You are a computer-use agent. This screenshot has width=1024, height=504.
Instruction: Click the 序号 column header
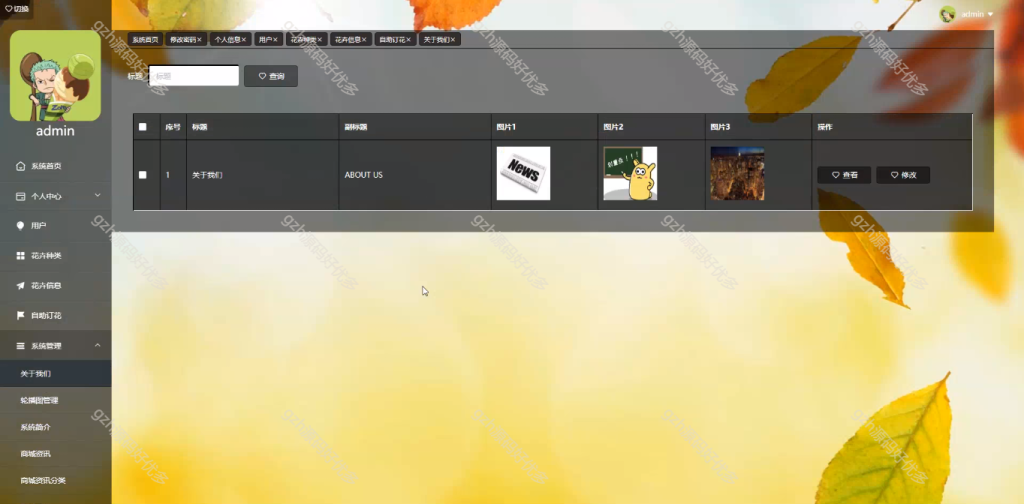pos(173,127)
